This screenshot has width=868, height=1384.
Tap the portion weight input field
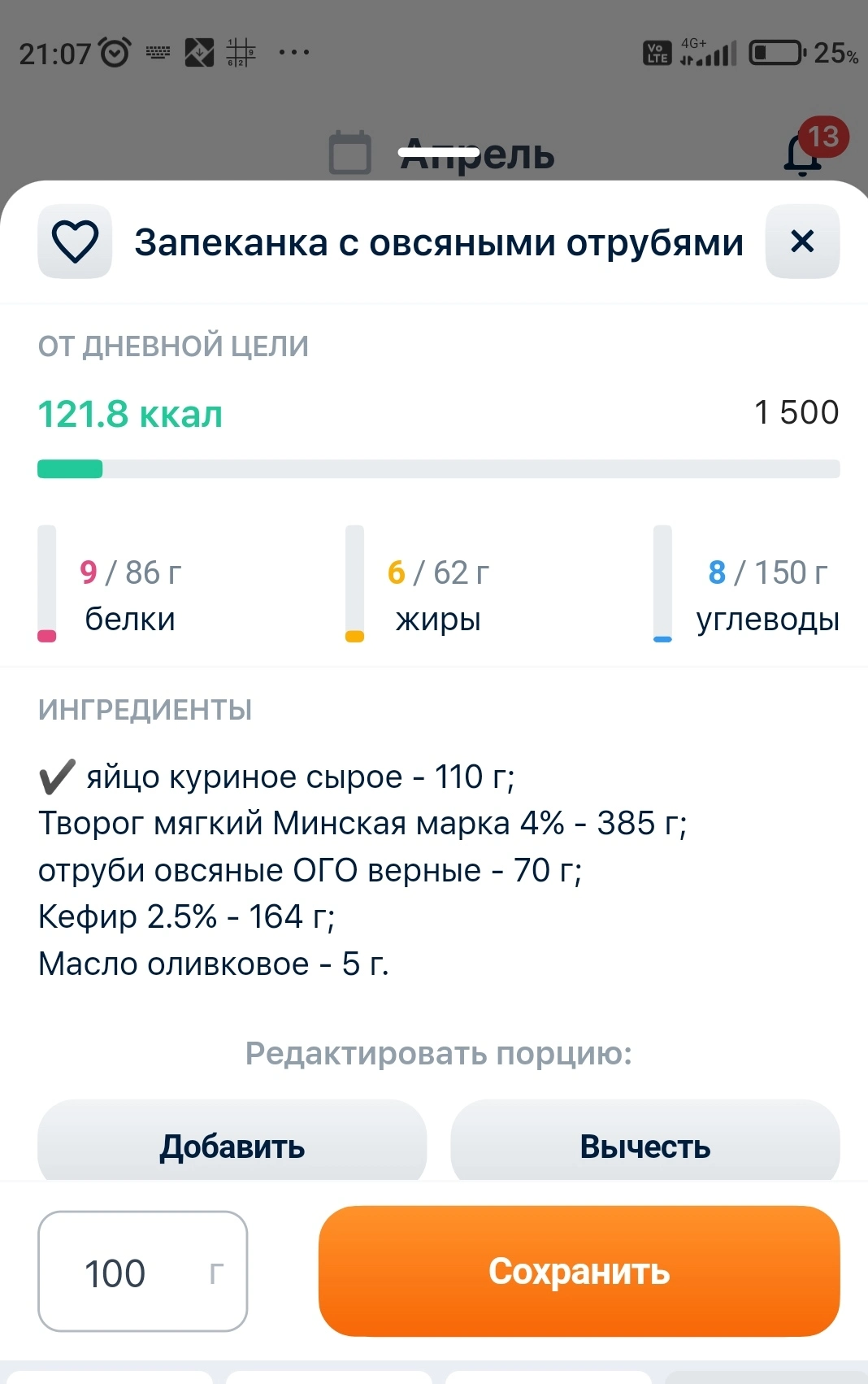click(x=142, y=1271)
